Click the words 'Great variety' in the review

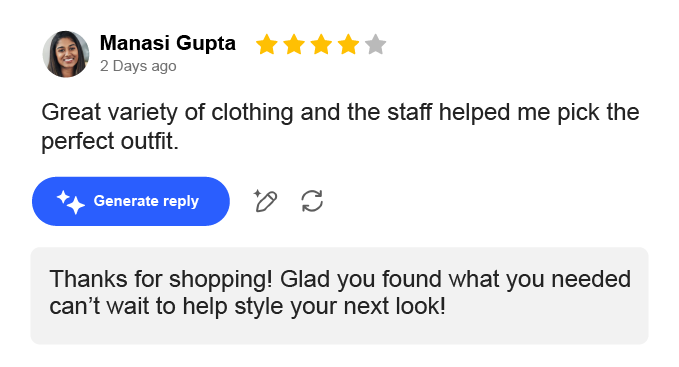coord(109,113)
